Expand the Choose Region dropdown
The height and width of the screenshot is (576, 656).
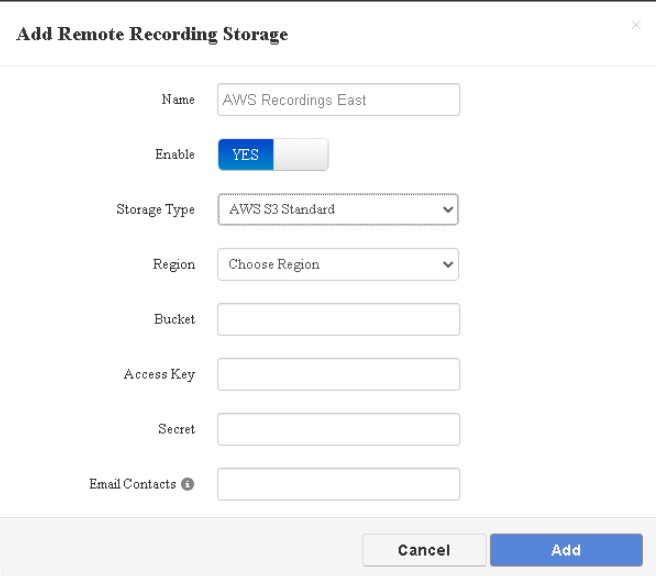click(338, 264)
